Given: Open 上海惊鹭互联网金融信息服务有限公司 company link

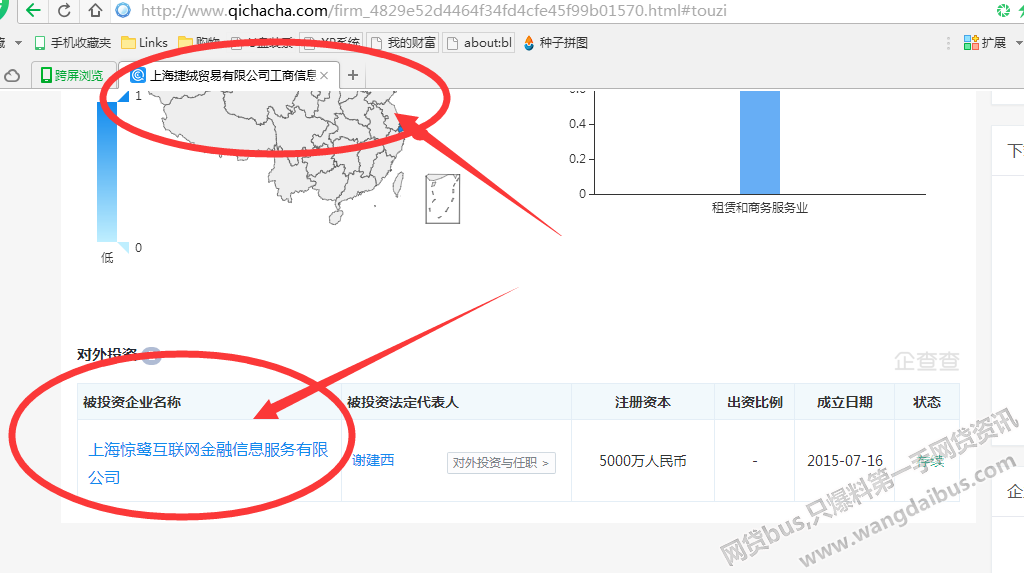Looking at the screenshot, I should 208,463.
